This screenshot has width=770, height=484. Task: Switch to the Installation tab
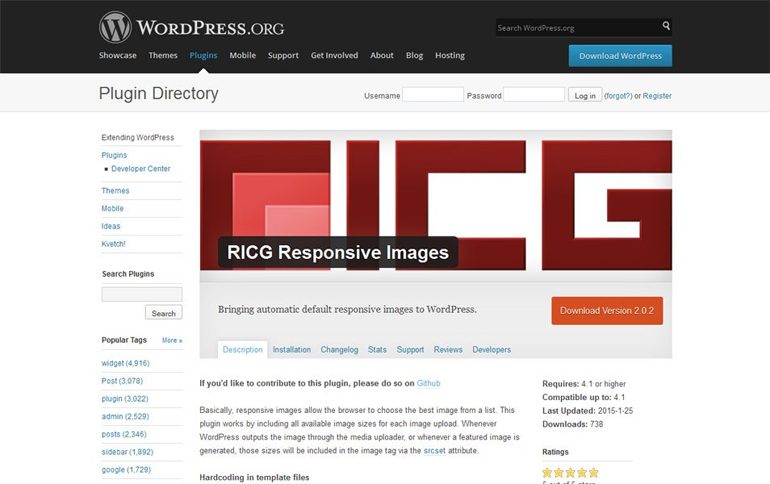click(x=292, y=350)
